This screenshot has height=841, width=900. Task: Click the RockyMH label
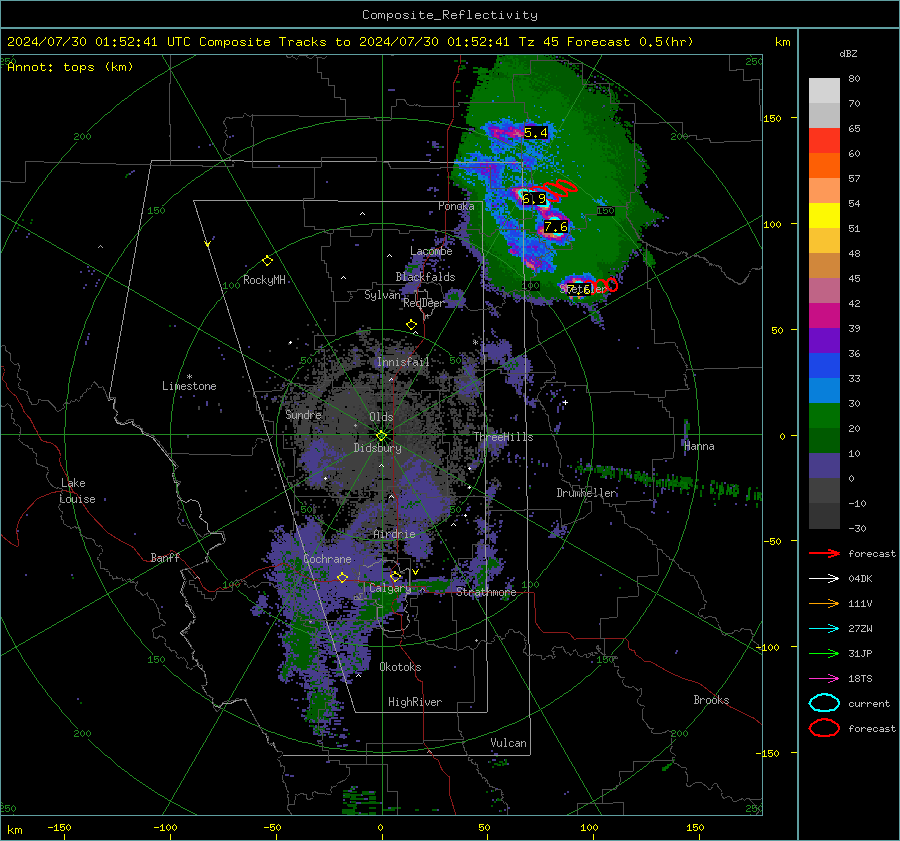click(264, 280)
